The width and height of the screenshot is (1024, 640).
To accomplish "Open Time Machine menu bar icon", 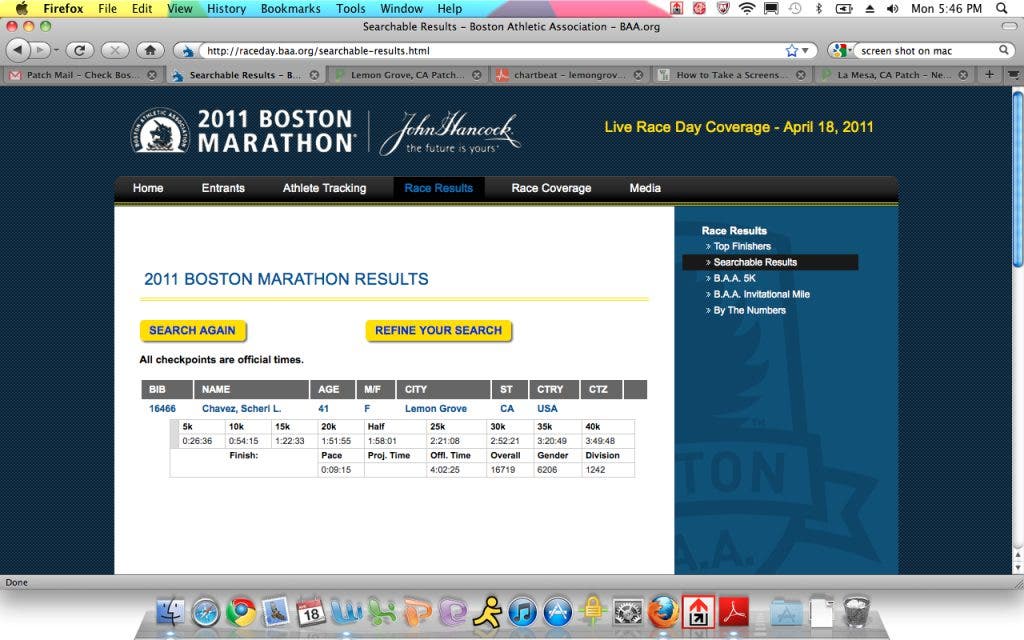I will point(795,8).
